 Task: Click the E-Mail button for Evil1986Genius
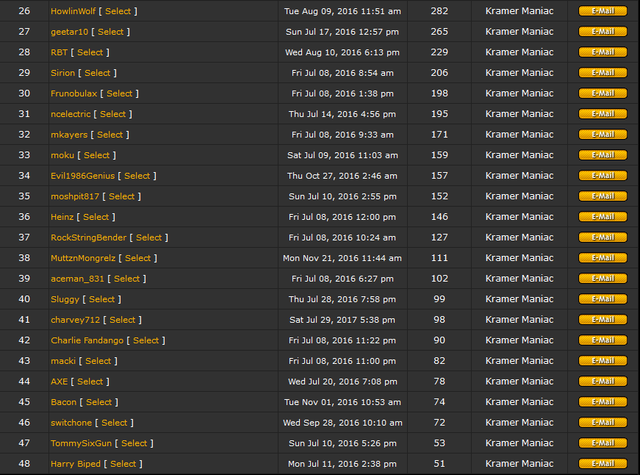(603, 175)
